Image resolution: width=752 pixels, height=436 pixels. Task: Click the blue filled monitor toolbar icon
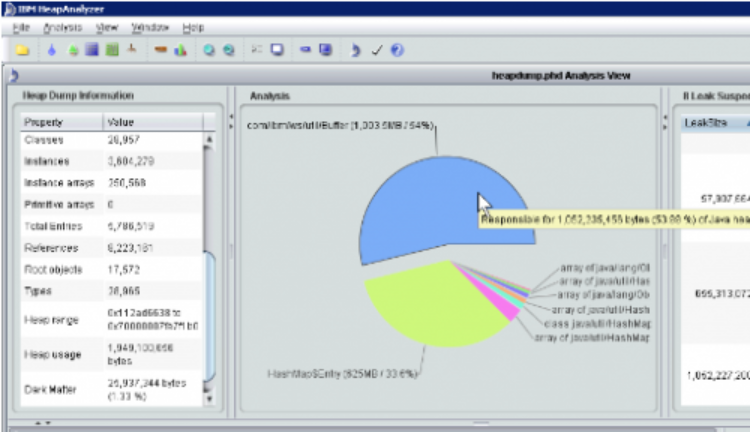point(326,49)
